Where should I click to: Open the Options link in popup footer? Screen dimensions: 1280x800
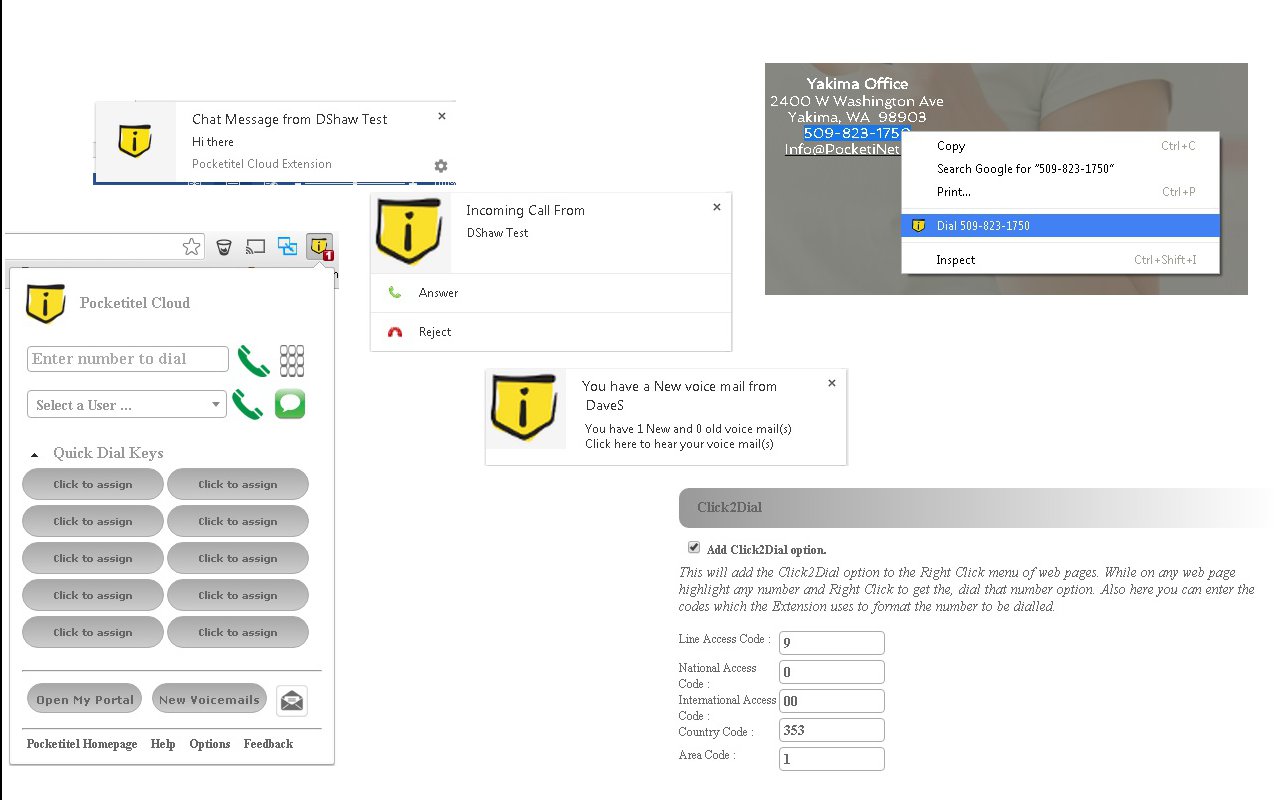[x=210, y=744]
